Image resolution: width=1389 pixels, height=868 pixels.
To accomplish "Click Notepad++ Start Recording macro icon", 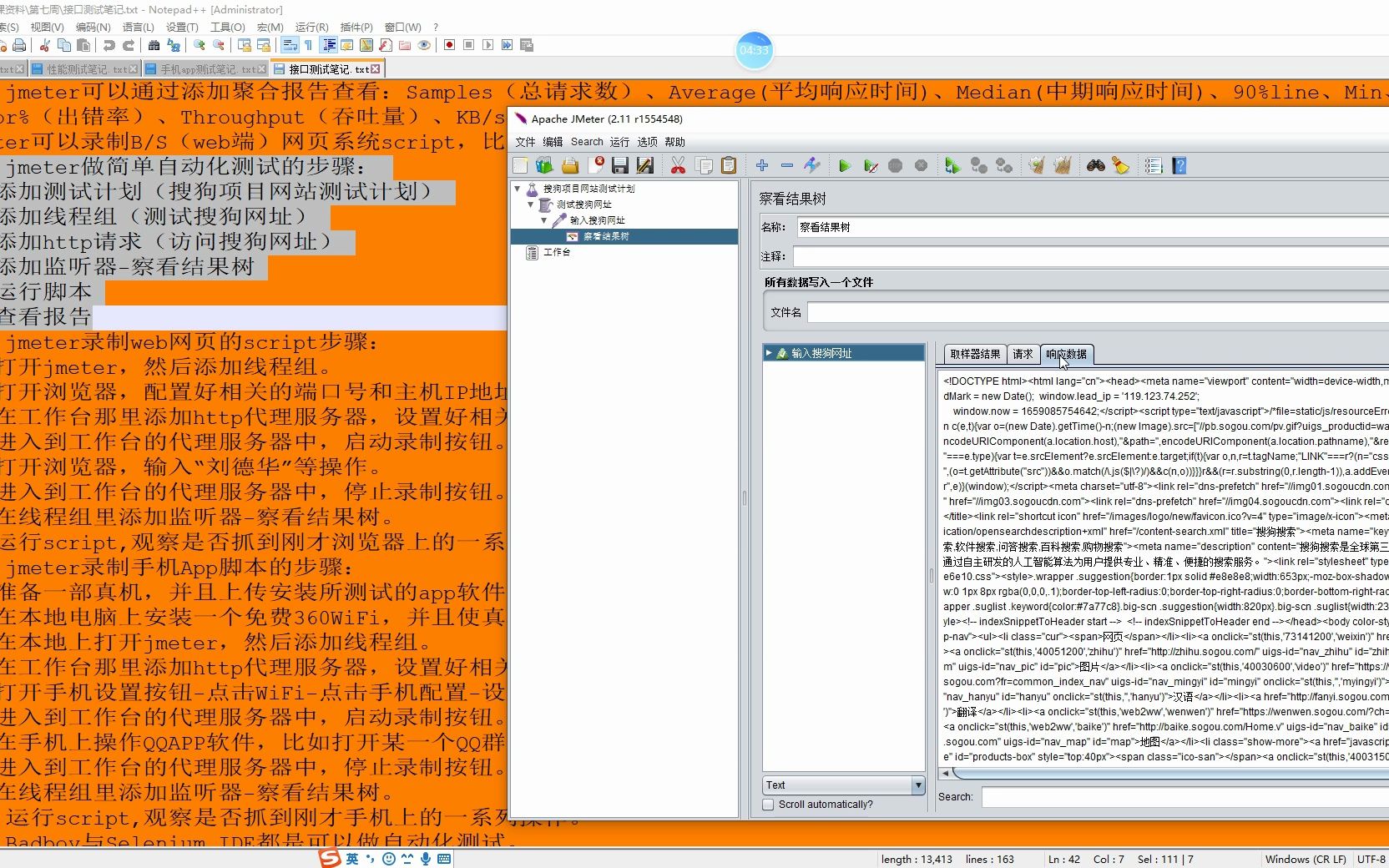I will (x=449, y=45).
